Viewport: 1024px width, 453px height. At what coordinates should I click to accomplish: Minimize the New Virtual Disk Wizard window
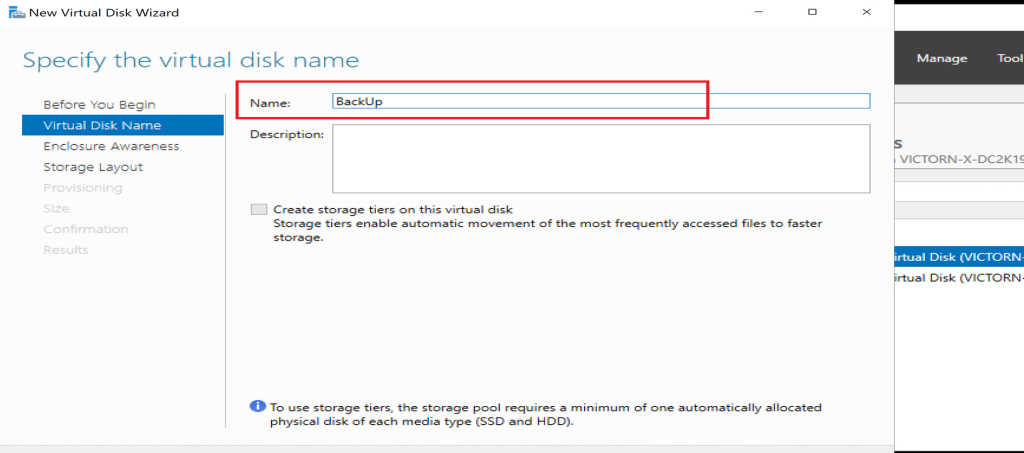pyautogui.click(x=750, y=12)
